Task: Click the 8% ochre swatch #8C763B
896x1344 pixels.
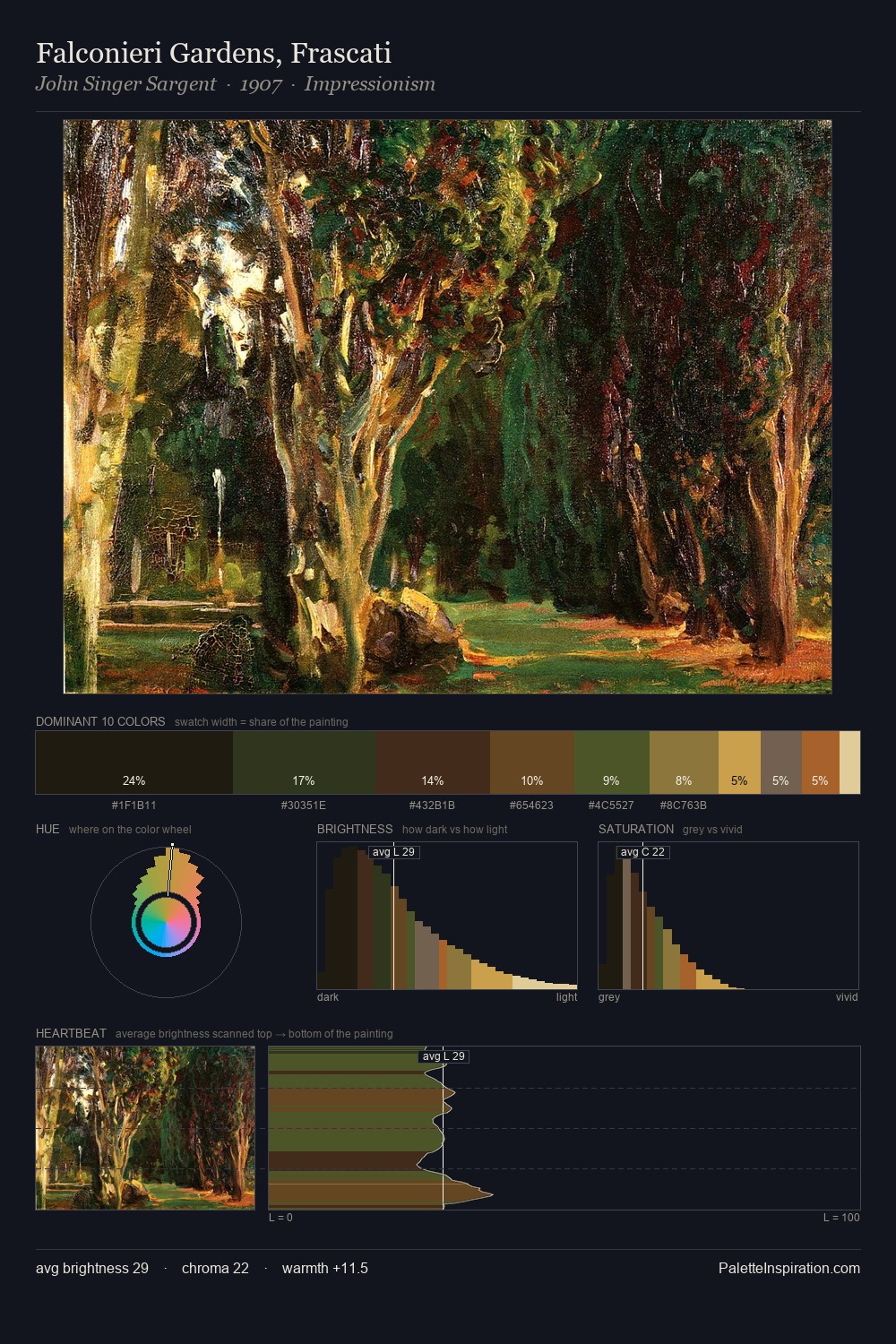Action: 684,762
